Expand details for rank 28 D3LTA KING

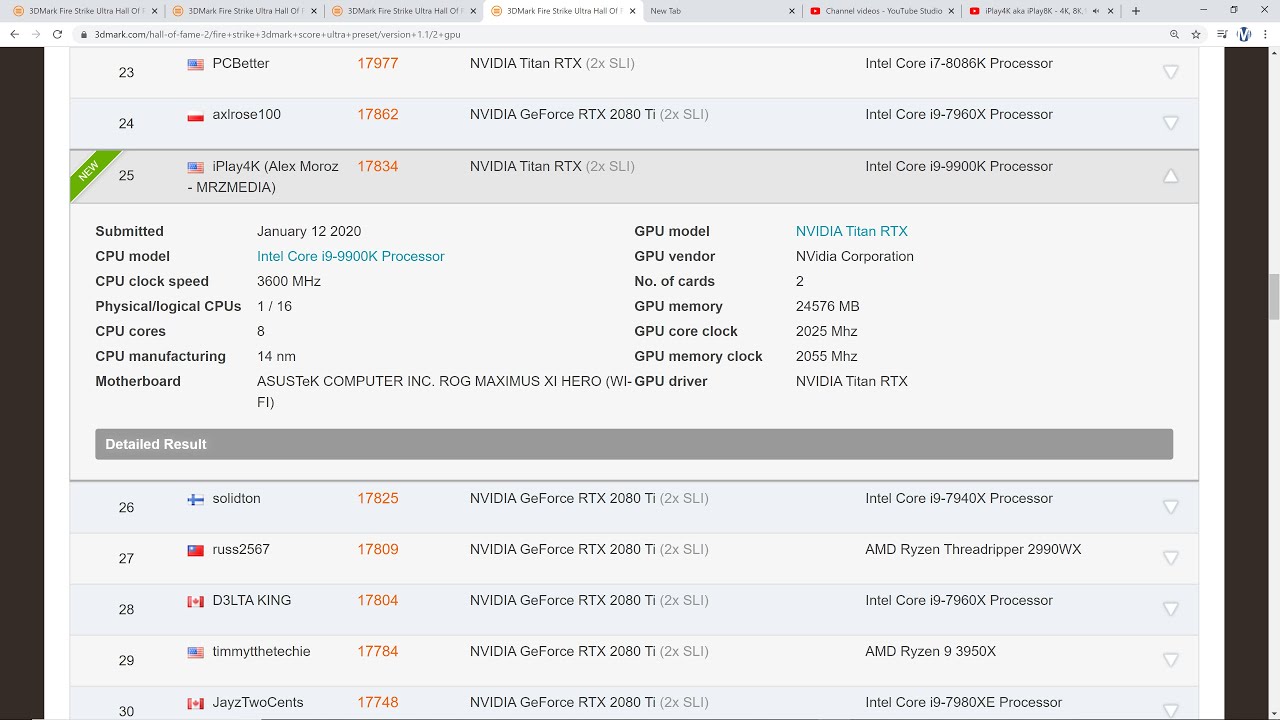point(1171,609)
